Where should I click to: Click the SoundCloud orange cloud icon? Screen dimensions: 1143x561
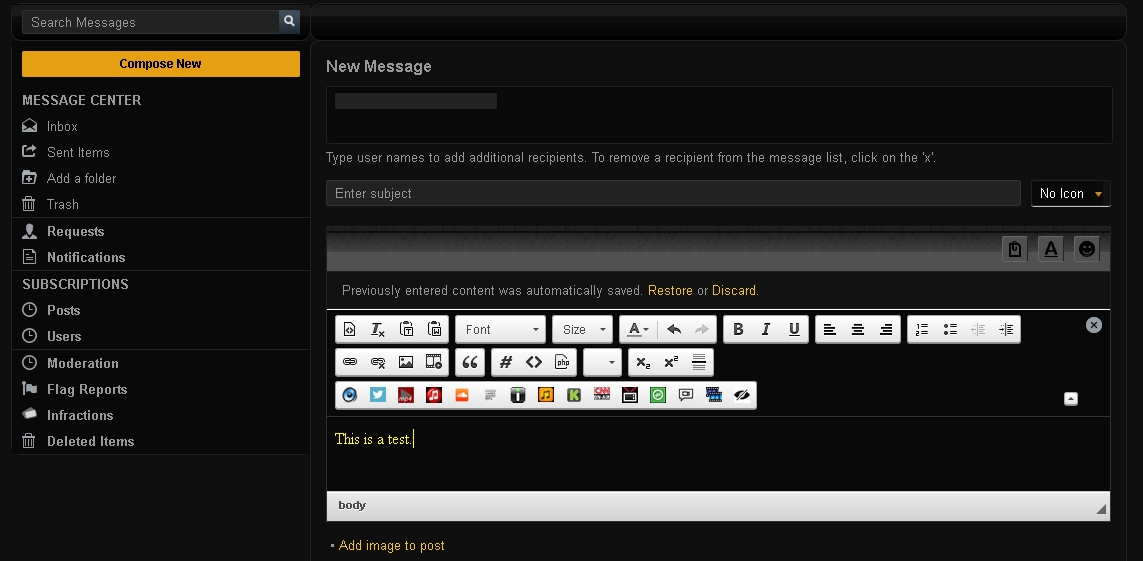[461, 395]
